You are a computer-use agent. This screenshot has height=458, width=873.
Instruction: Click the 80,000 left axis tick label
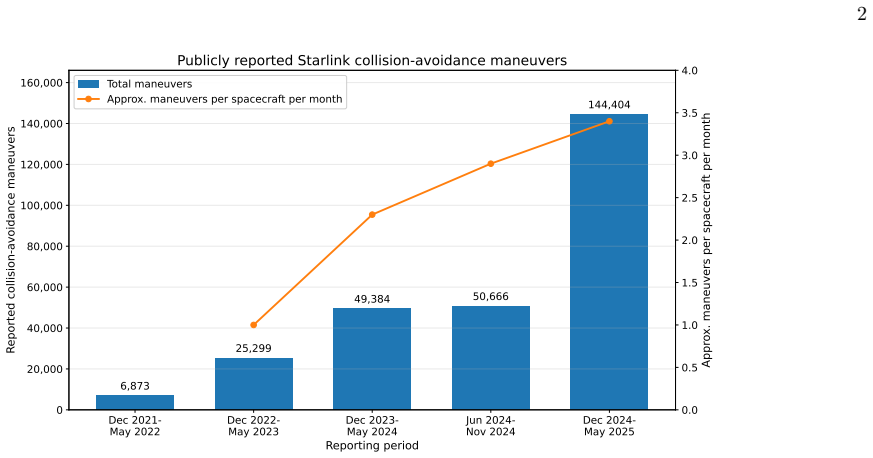(x=45, y=247)
